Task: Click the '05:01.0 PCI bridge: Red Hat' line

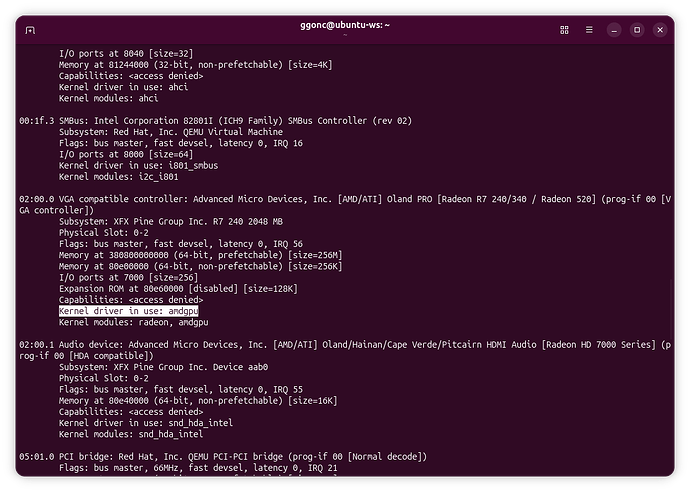Action: point(223,457)
